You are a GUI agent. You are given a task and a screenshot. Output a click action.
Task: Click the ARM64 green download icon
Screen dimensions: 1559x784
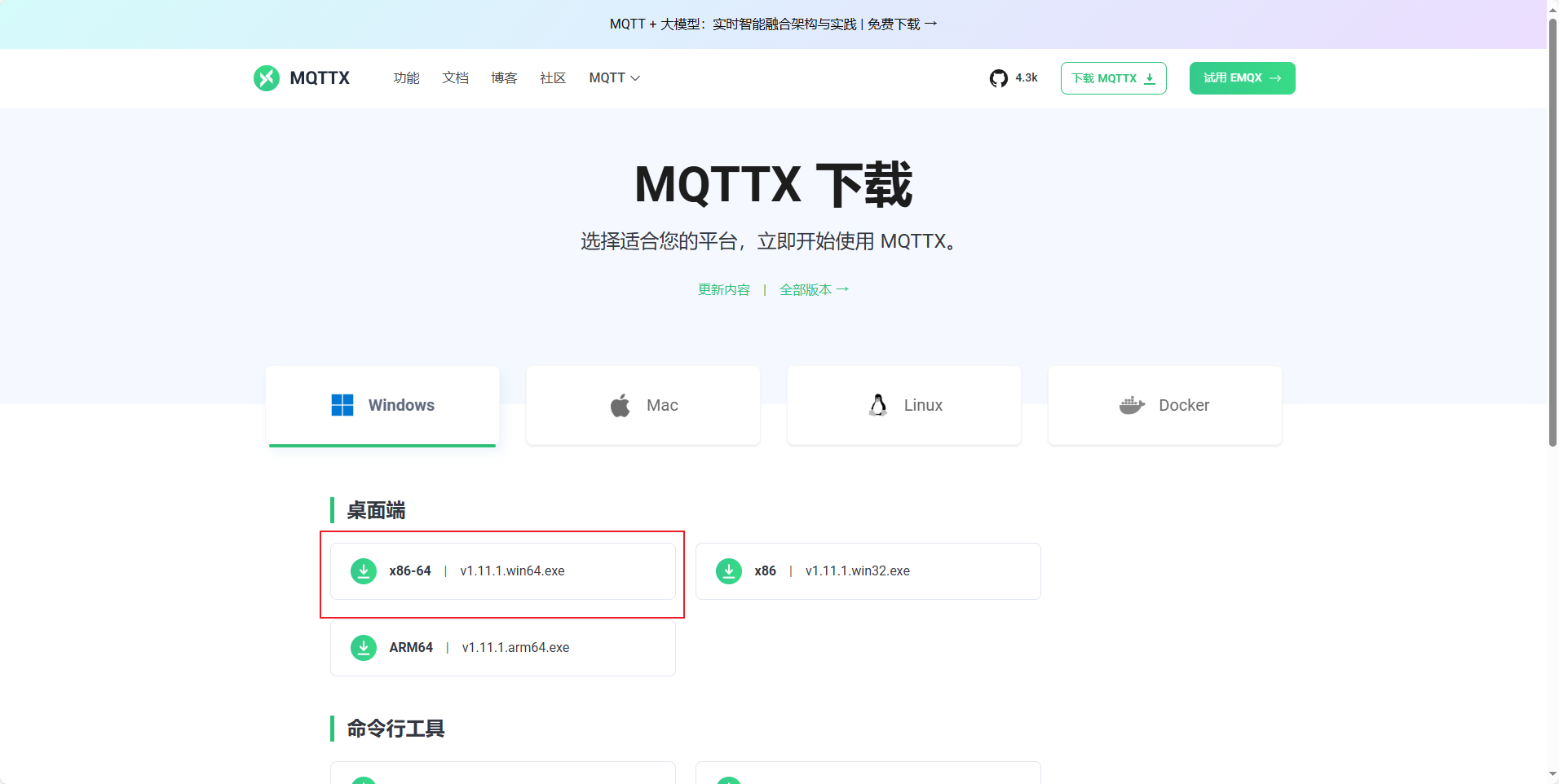pos(364,648)
